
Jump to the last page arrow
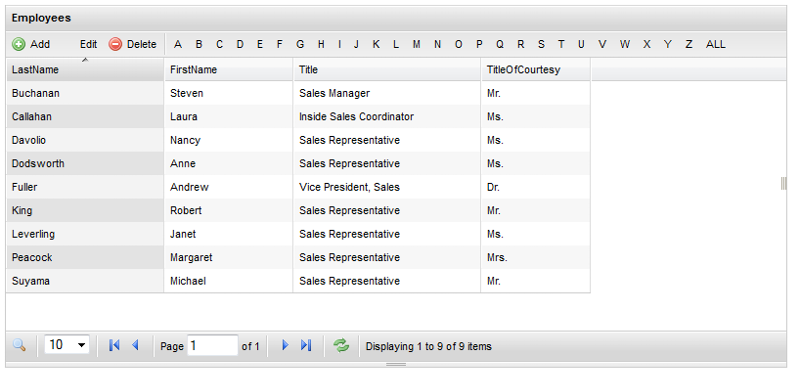[306, 345]
